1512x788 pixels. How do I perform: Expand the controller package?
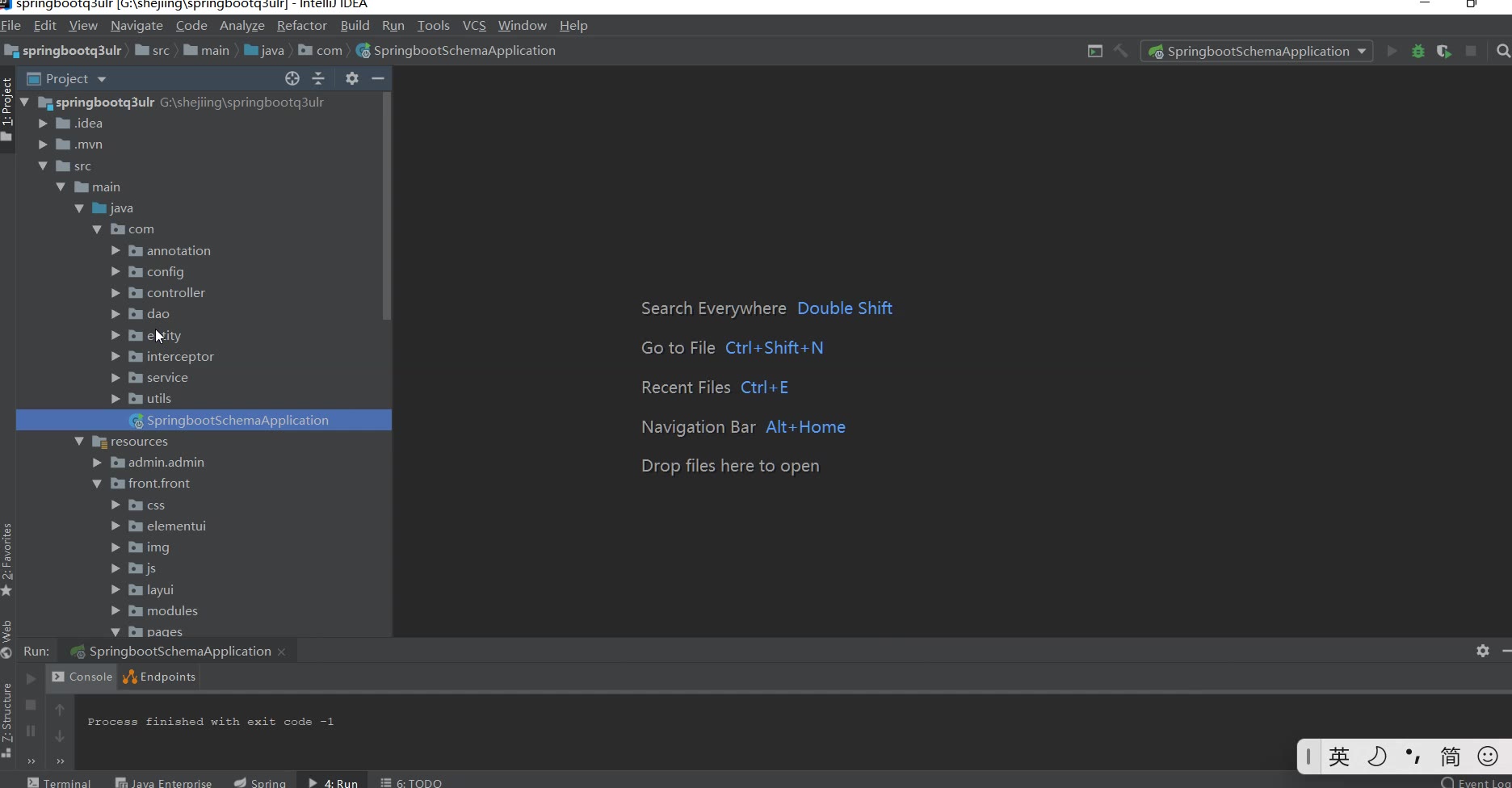click(115, 292)
